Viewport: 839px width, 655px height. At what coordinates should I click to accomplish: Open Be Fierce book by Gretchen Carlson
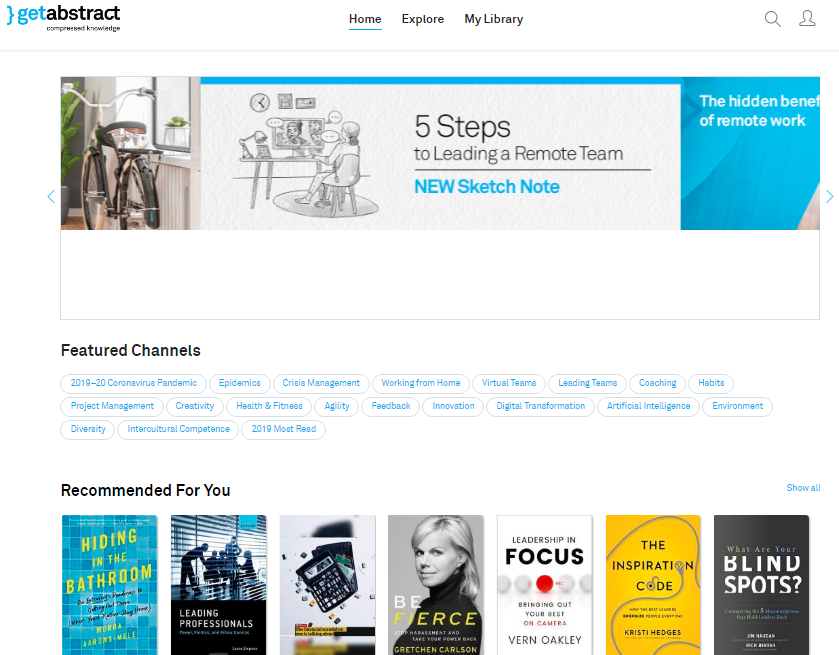click(436, 585)
